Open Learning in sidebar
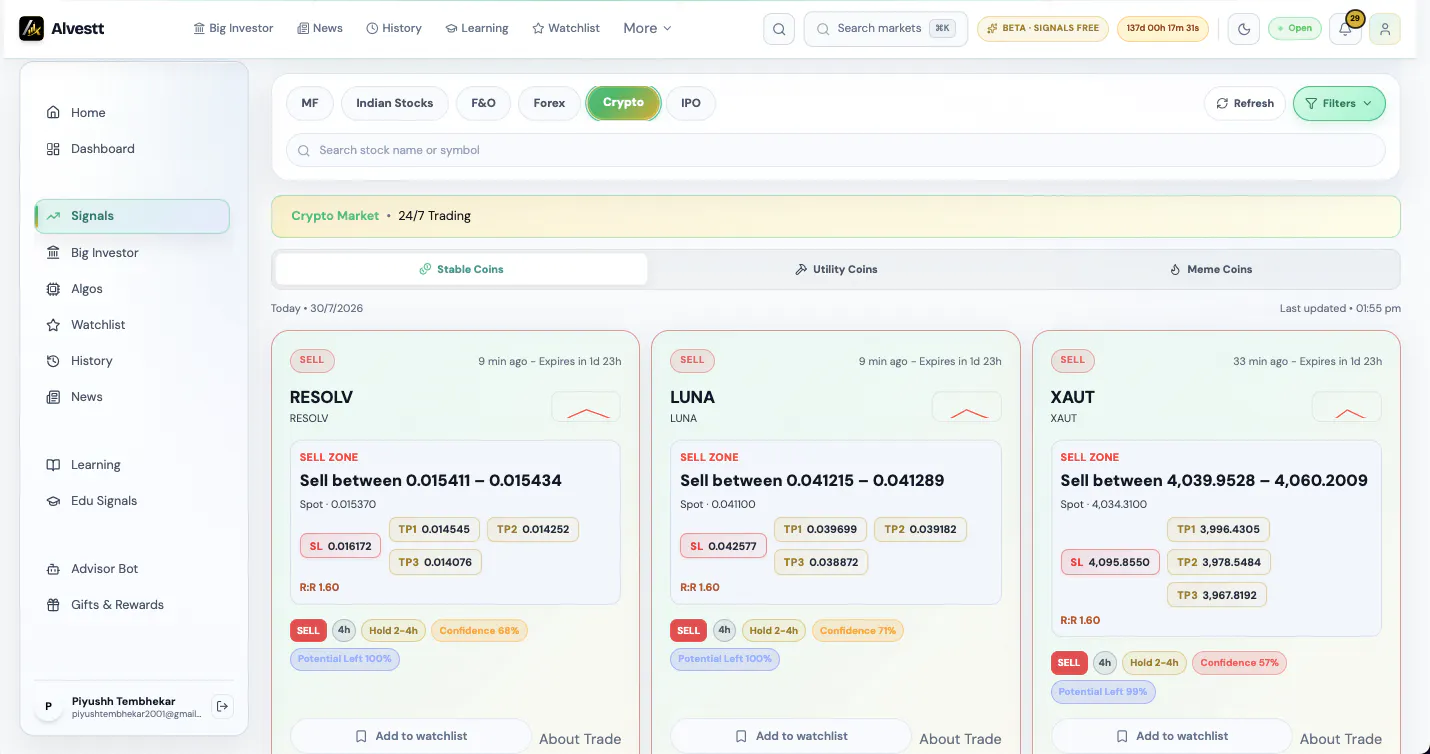Image resolution: width=1430 pixels, height=754 pixels. 132,465
